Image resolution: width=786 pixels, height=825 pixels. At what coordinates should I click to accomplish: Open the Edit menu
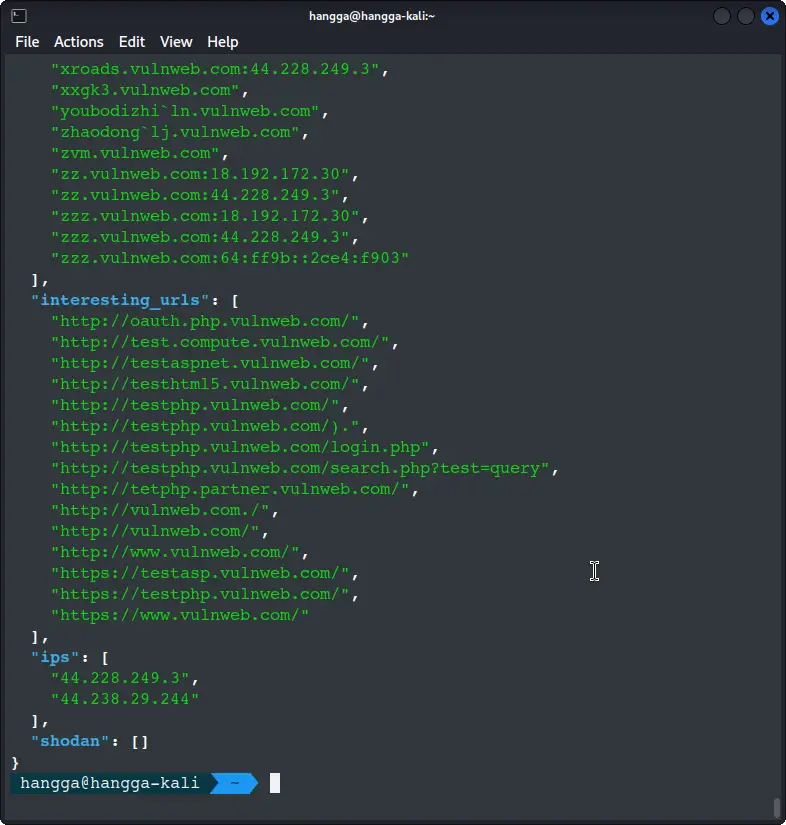[132, 42]
